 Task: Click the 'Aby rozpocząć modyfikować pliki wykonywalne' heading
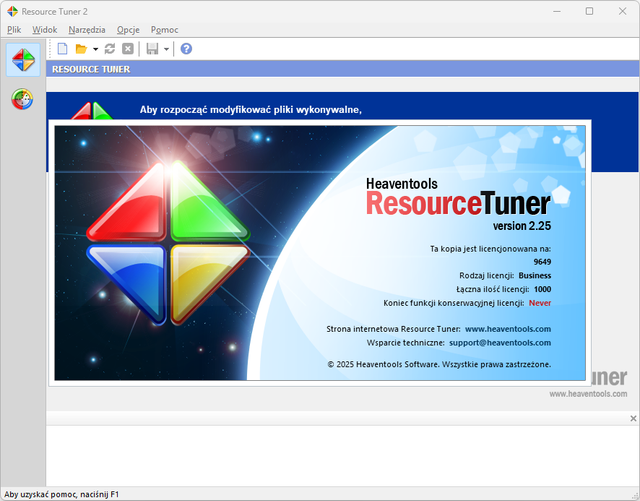point(251,109)
